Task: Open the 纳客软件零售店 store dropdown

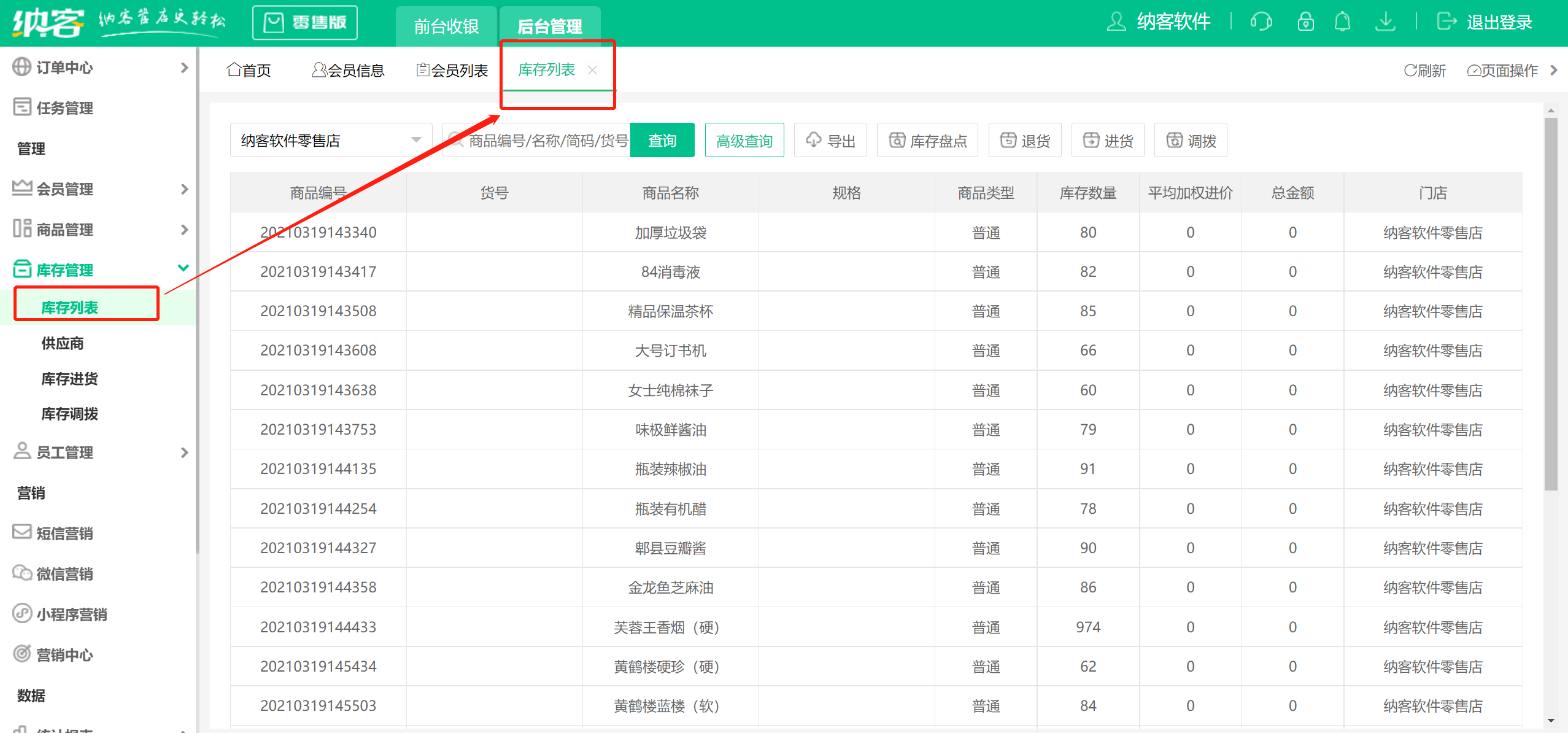Action: coord(330,141)
